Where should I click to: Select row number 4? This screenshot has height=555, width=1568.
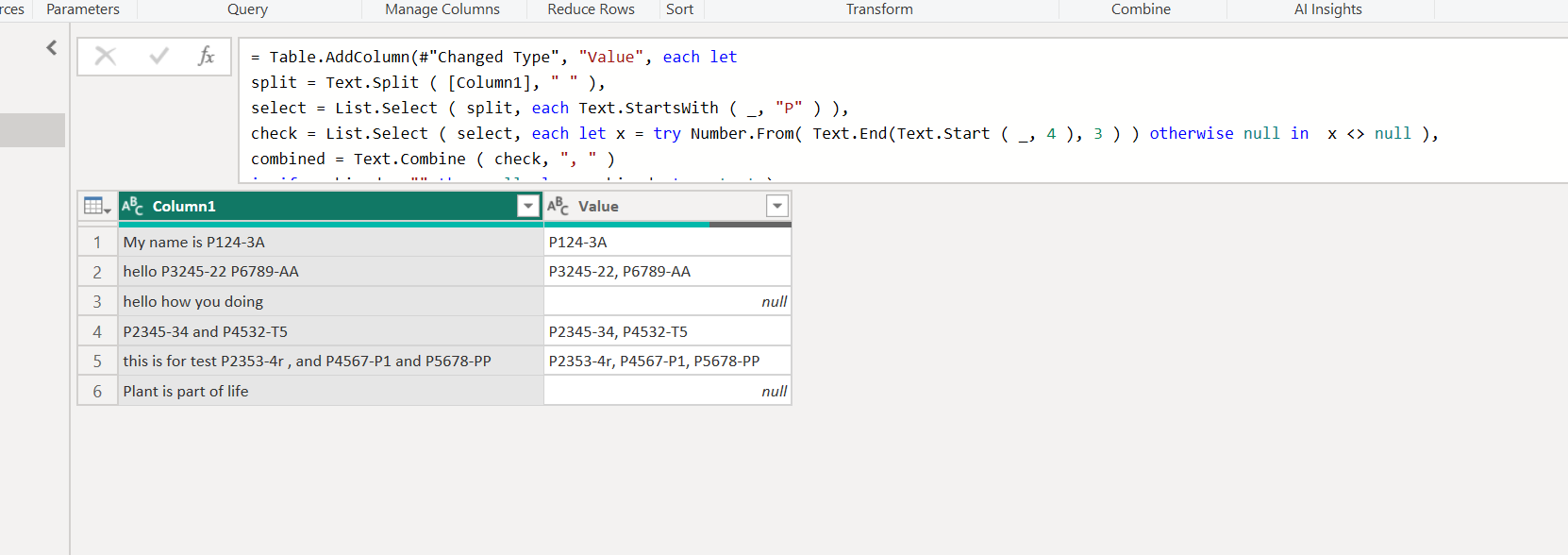point(97,332)
